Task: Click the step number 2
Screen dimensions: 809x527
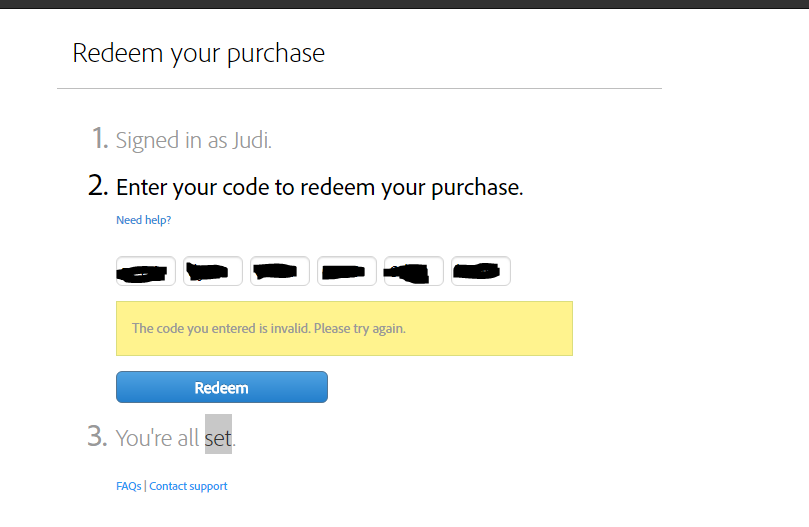Action: 98,186
